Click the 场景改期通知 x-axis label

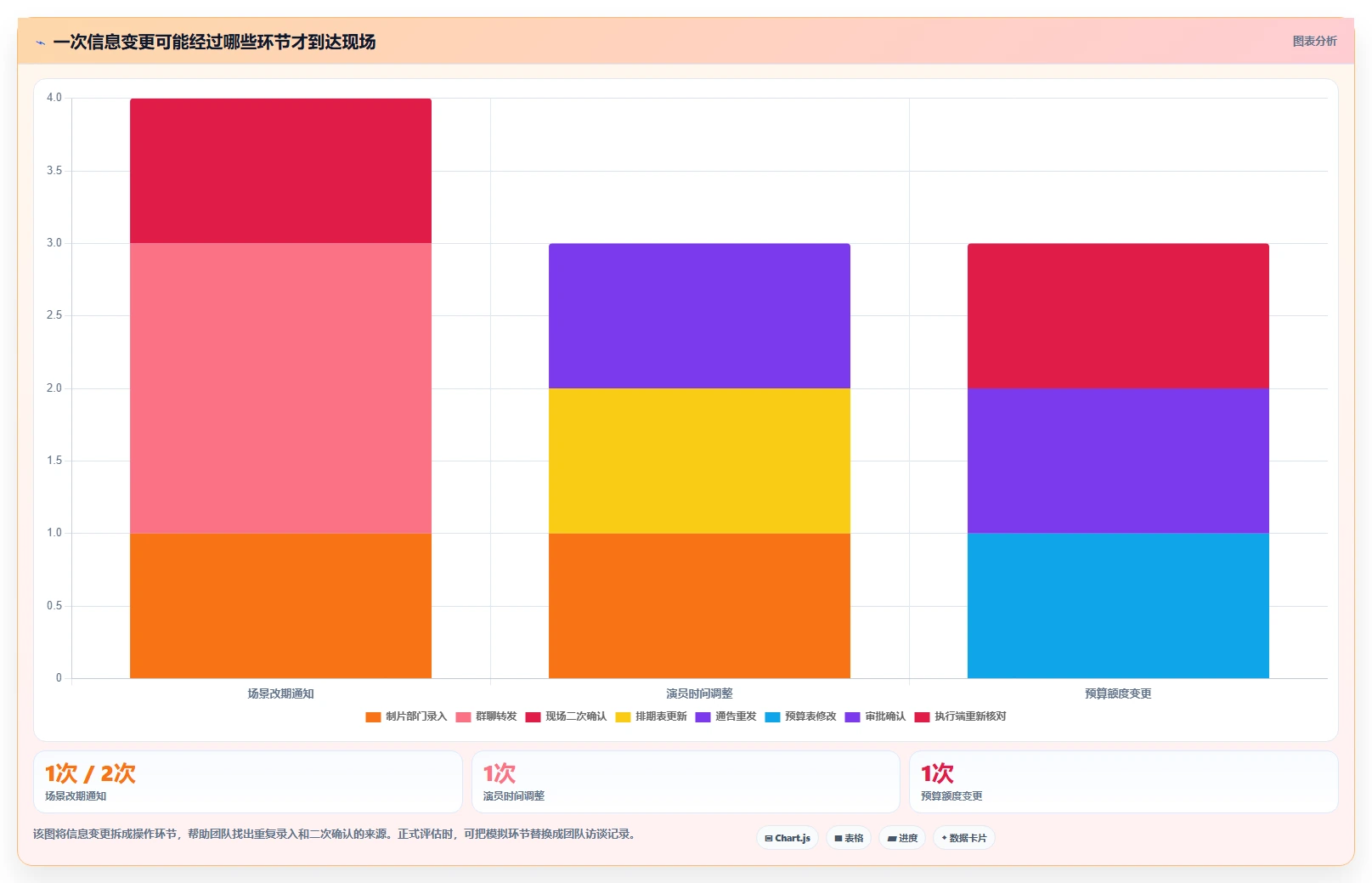(x=280, y=693)
